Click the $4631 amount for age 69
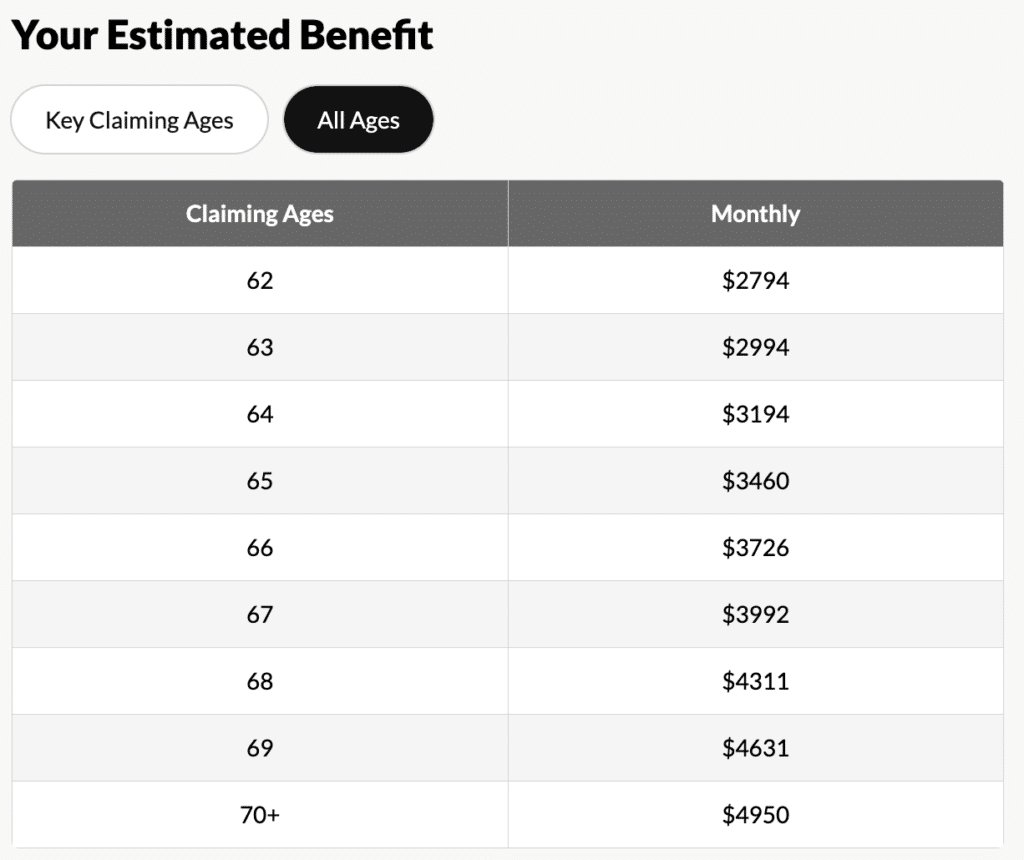The width and height of the screenshot is (1024, 860). [x=756, y=748]
